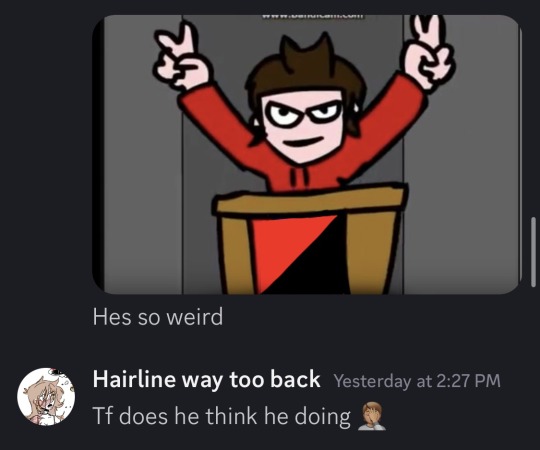The width and height of the screenshot is (540, 450).
Task: Click the bandicam watermark at top of image
Action: click(x=312, y=16)
